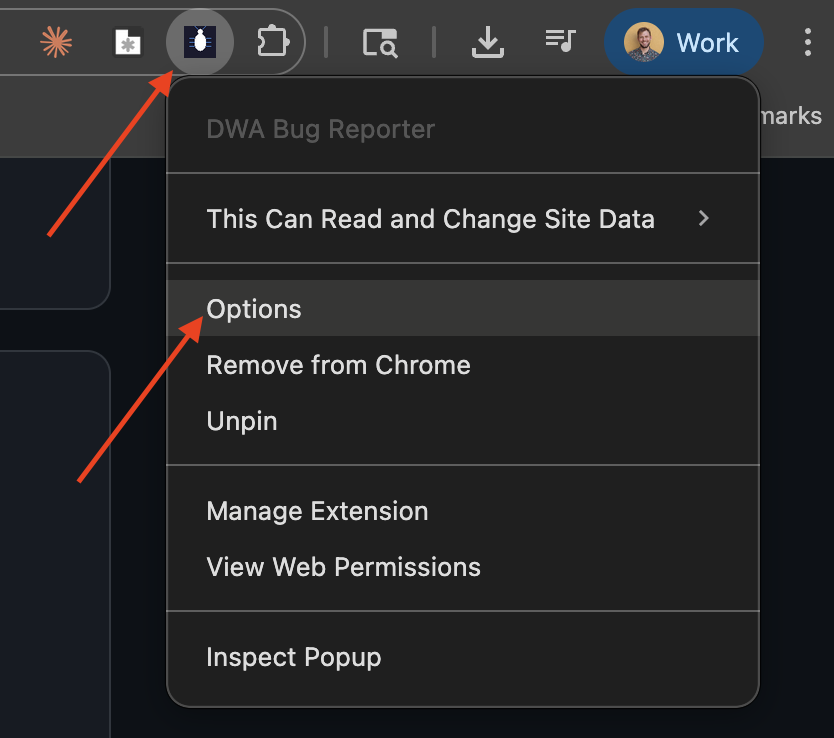The image size is (834, 738).
Task: Click the orange Claude asterisk extension icon
Action: (55, 41)
